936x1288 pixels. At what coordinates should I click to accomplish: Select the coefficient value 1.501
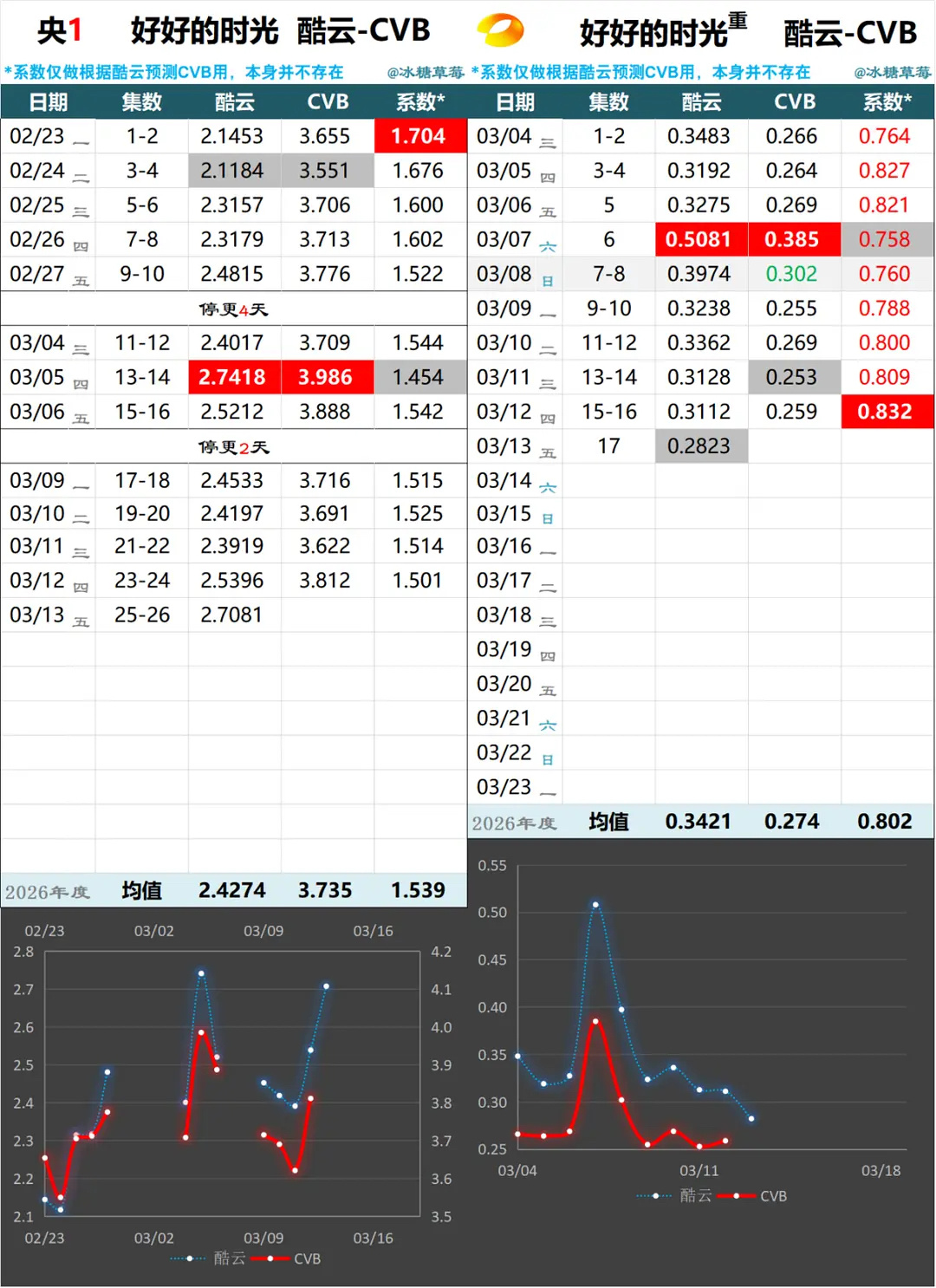coord(418,580)
